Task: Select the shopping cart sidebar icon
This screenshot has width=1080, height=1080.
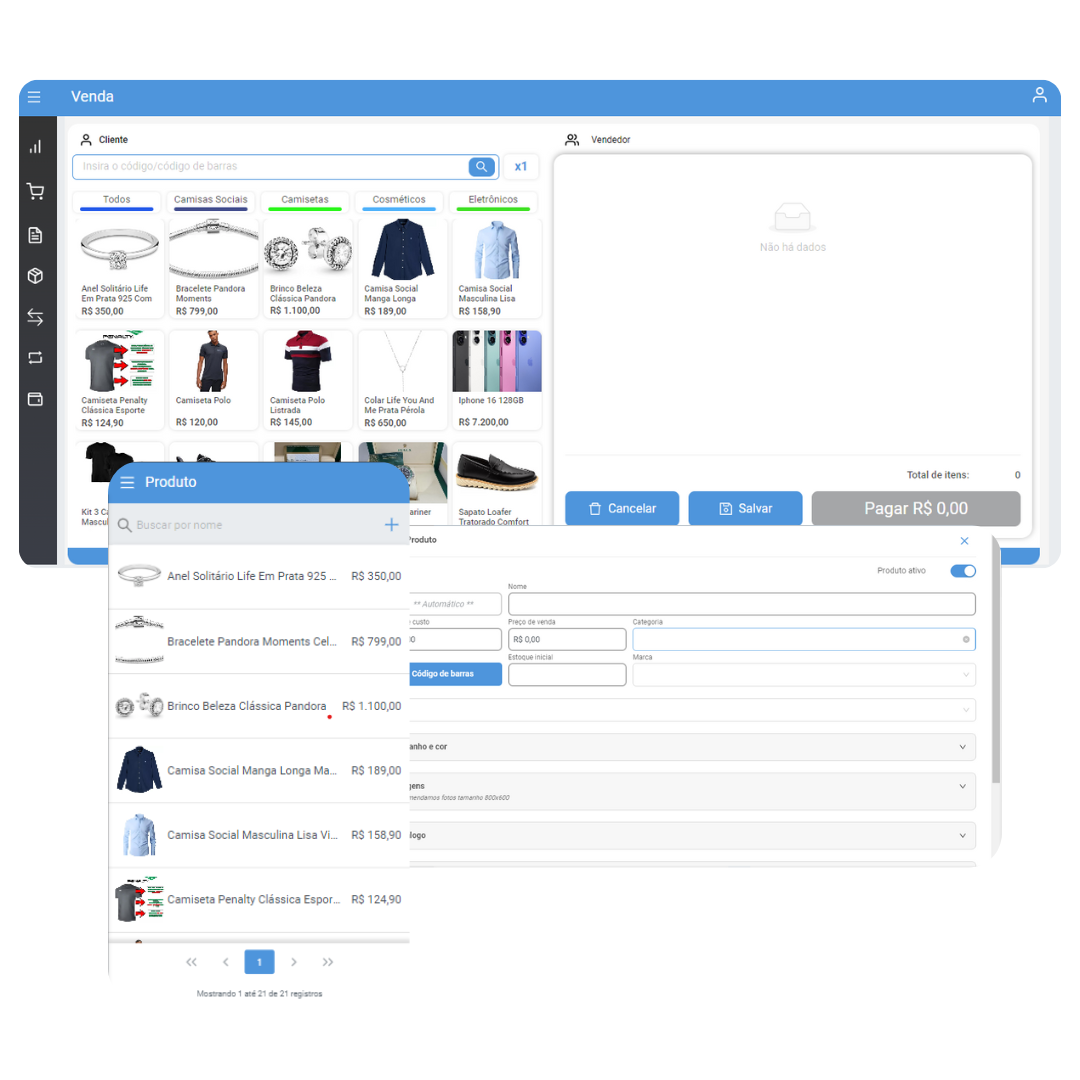Action: pos(35,191)
